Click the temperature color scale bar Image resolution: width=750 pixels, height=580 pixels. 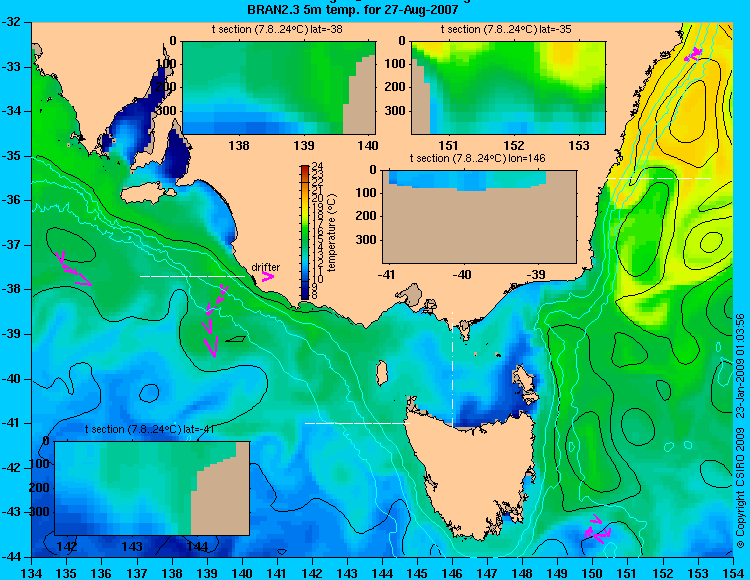[305, 232]
